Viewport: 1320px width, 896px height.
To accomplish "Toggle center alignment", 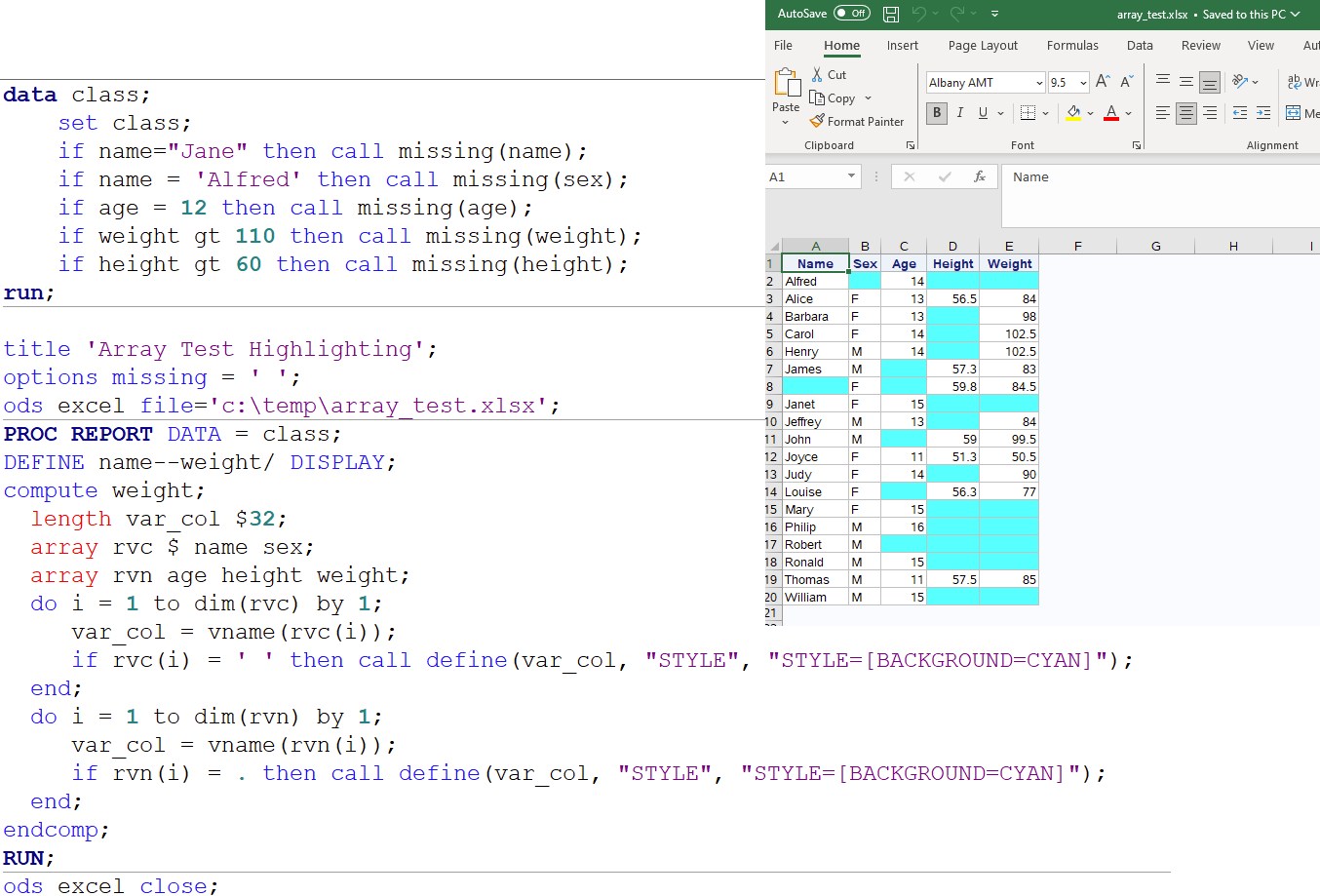I will tap(1185, 113).
